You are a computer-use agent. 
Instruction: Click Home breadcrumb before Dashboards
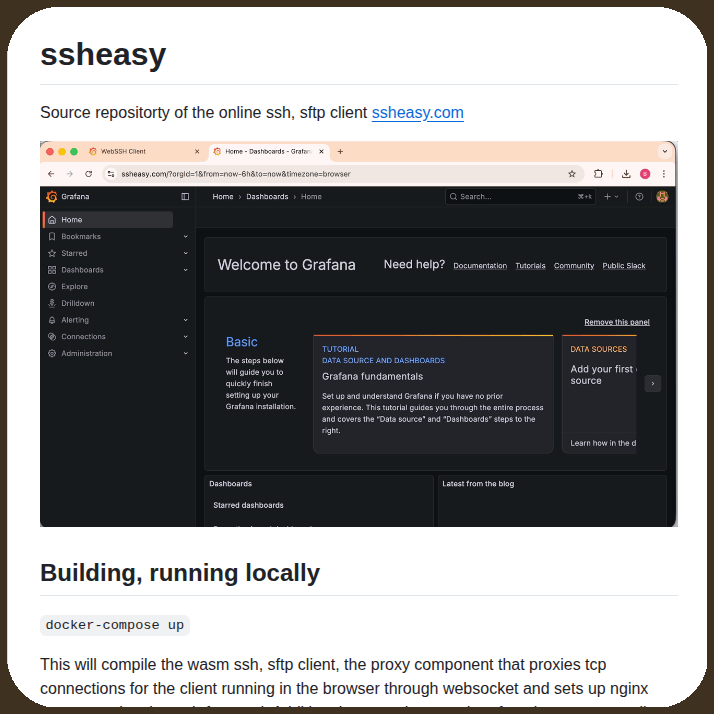[x=223, y=197]
